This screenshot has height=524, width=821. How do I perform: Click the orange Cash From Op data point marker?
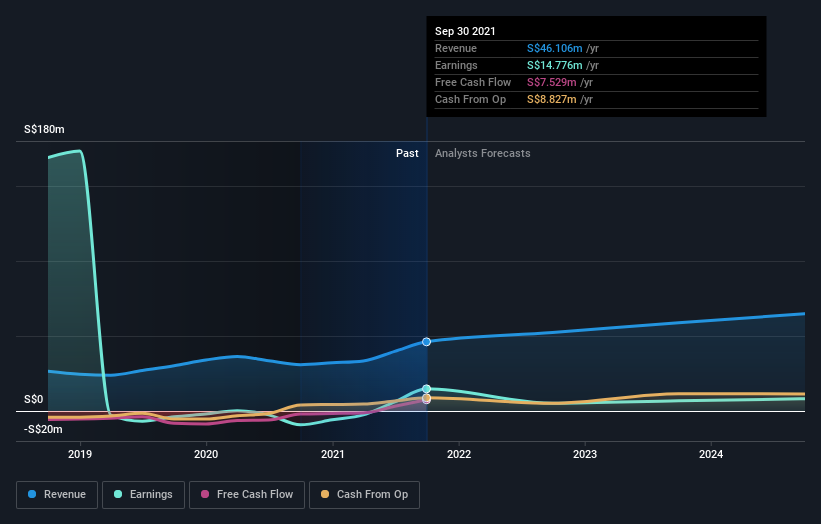(x=427, y=398)
